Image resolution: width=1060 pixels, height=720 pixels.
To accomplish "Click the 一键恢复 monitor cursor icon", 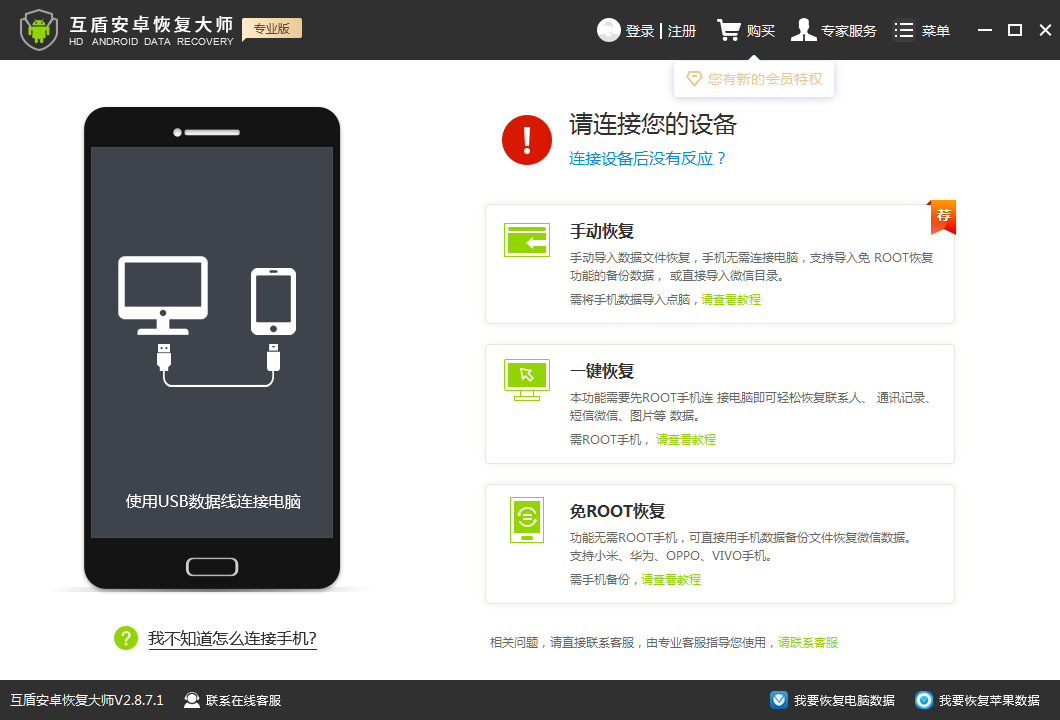I will 527,380.
